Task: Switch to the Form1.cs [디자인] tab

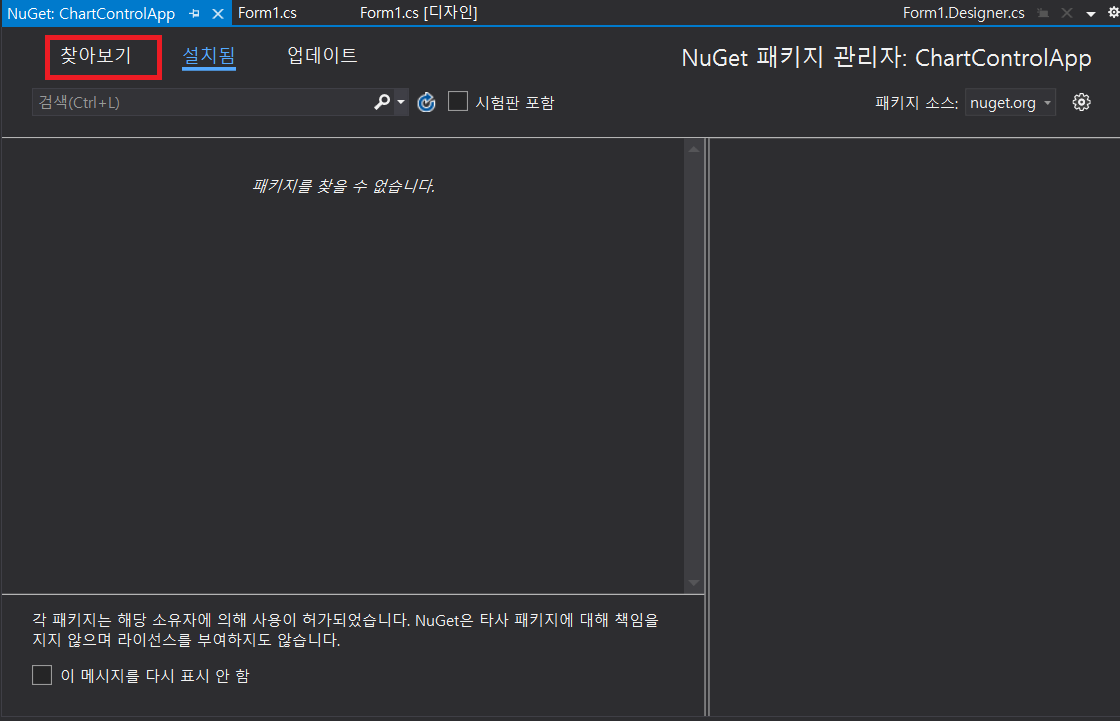Action: [419, 13]
